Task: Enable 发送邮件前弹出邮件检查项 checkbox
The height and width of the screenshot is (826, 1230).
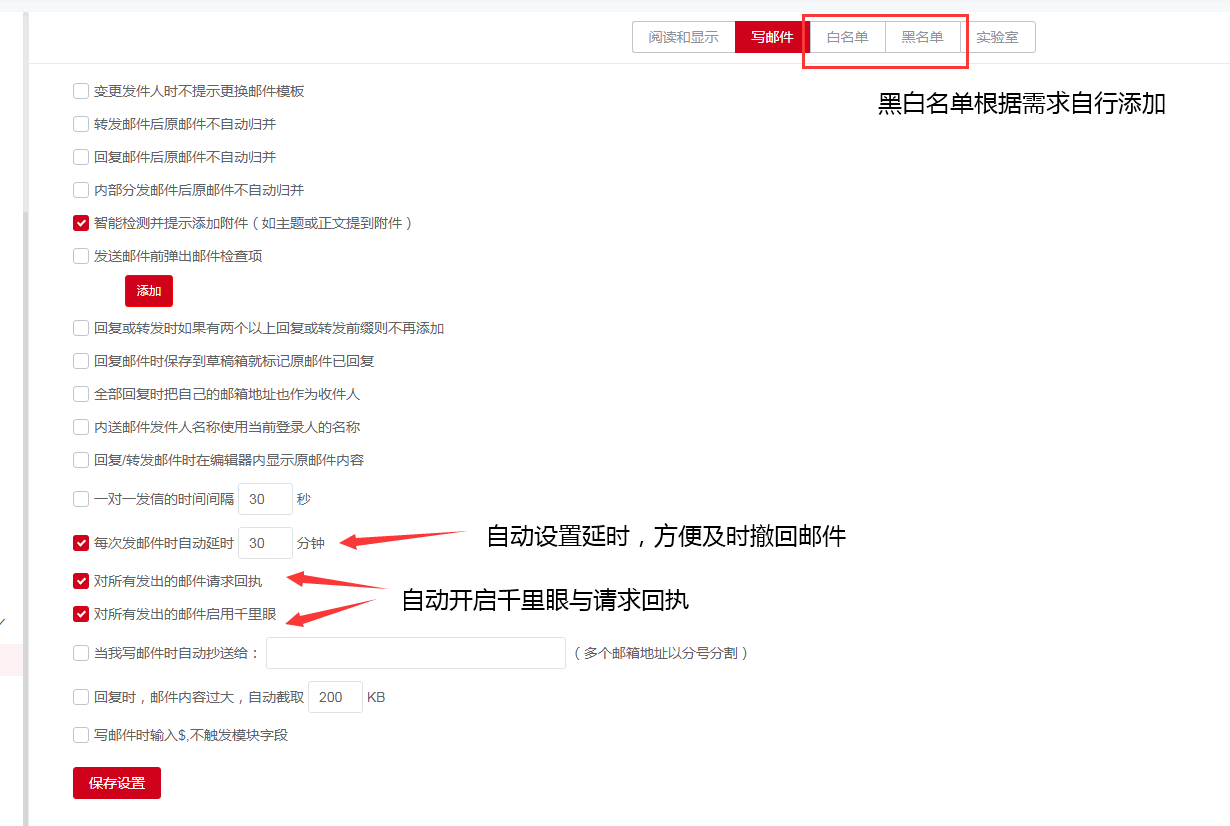Action: pyautogui.click(x=81, y=256)
